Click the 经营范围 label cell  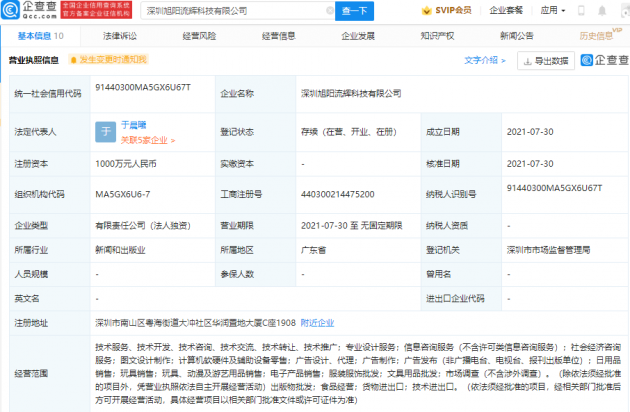coord(50,373)
